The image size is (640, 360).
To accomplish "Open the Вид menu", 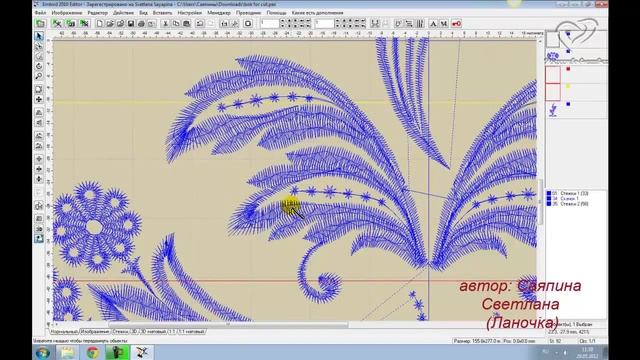I will click(143, 13).
